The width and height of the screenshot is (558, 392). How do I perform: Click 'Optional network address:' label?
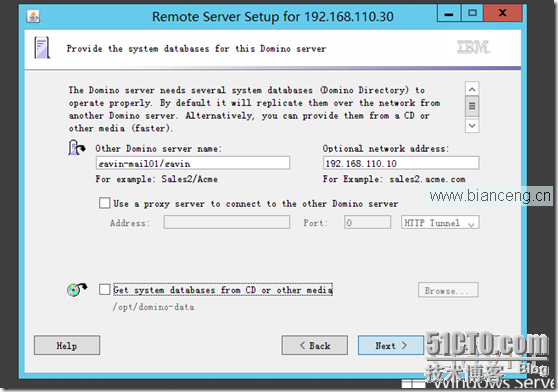click(386, 148)
